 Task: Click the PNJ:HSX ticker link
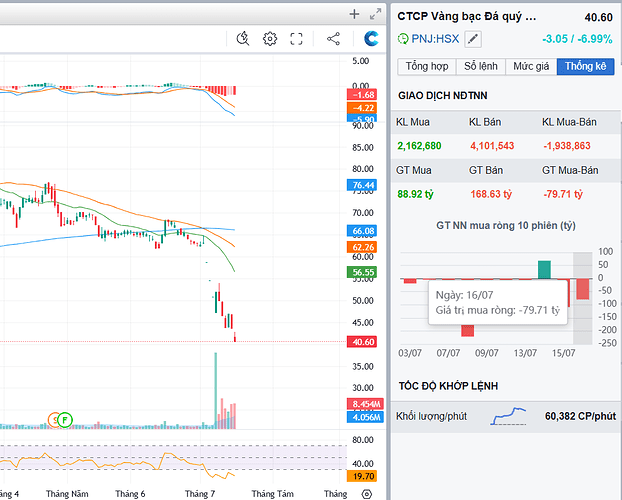[435, 39]
